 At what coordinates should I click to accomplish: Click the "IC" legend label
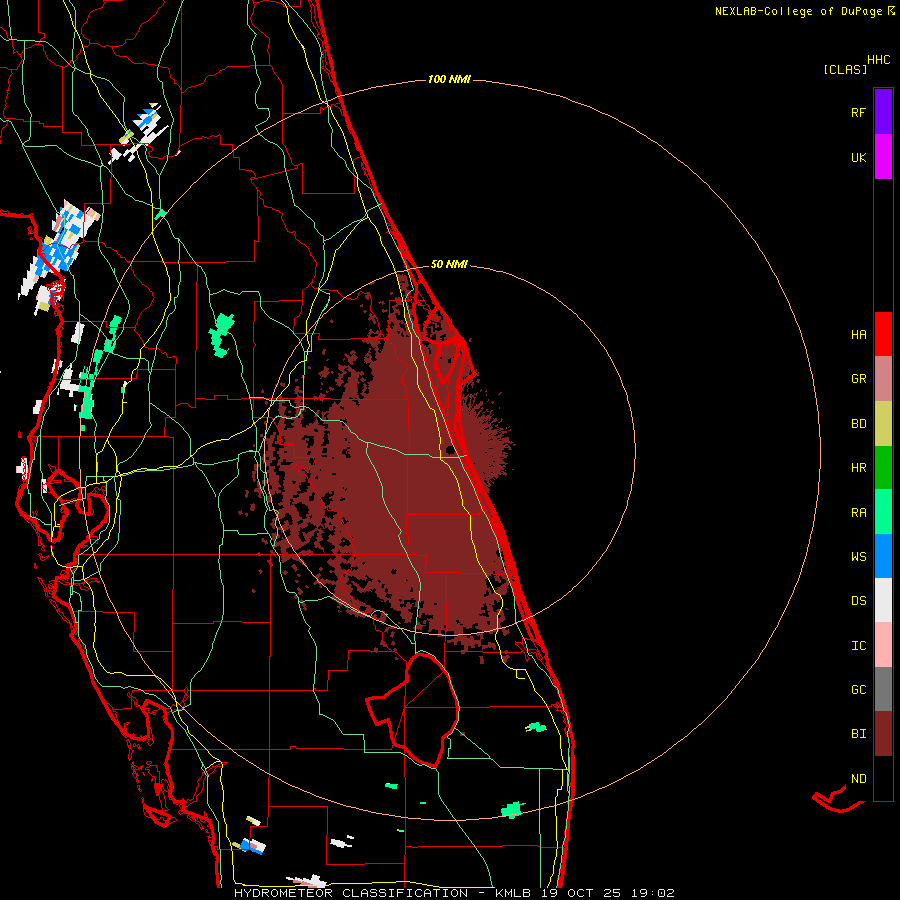point(858,646)
